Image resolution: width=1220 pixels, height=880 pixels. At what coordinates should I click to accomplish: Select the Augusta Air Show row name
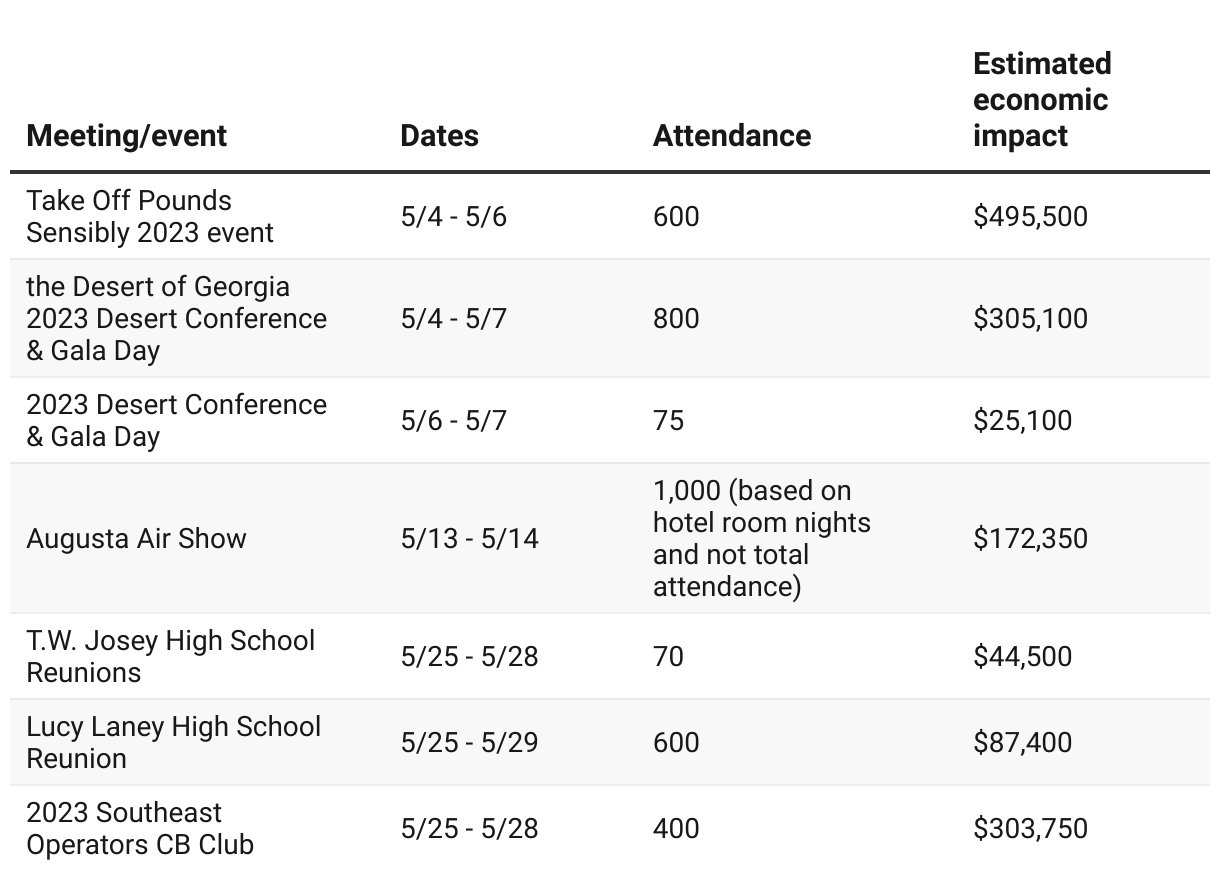[136, 538]
